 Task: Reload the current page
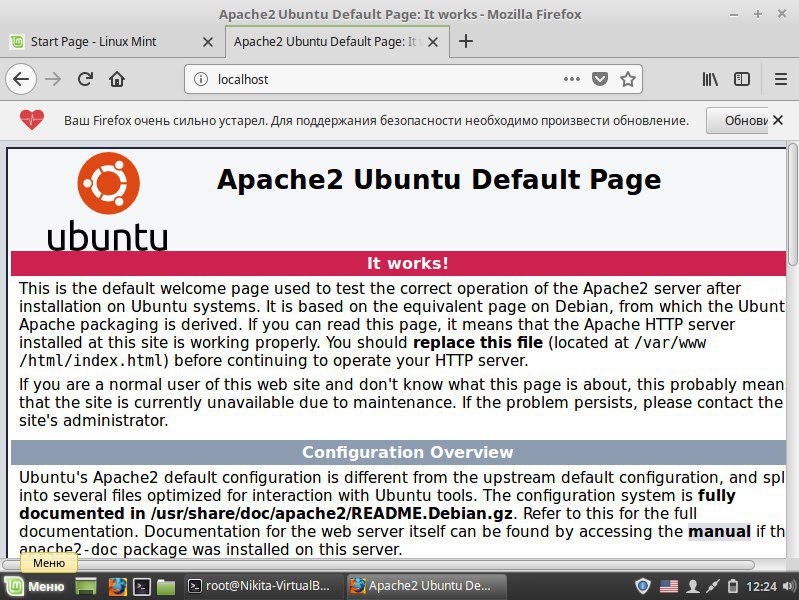pyautogui.click(x=85, y=79)
